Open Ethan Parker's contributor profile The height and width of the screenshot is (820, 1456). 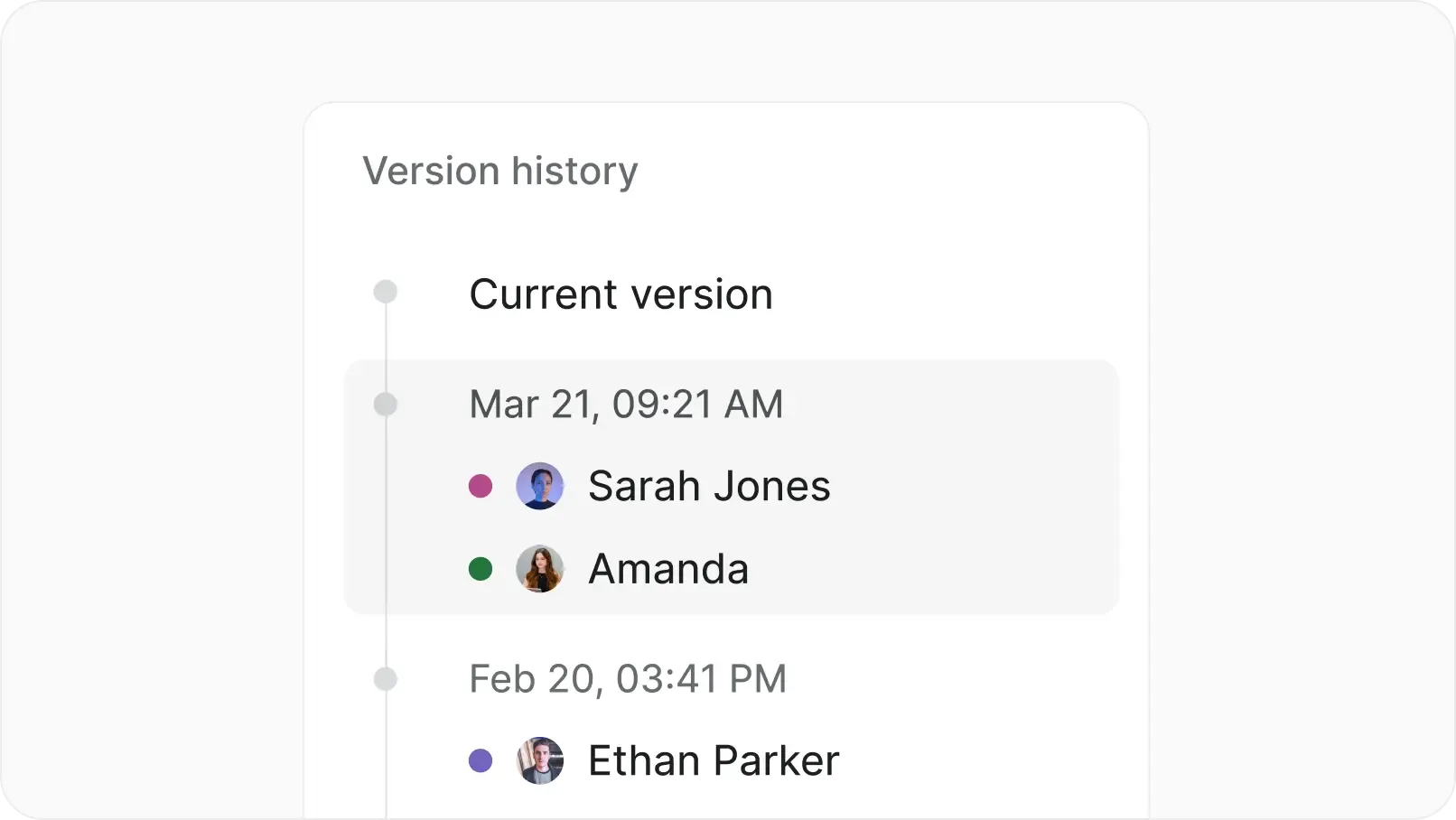[713, 760]
